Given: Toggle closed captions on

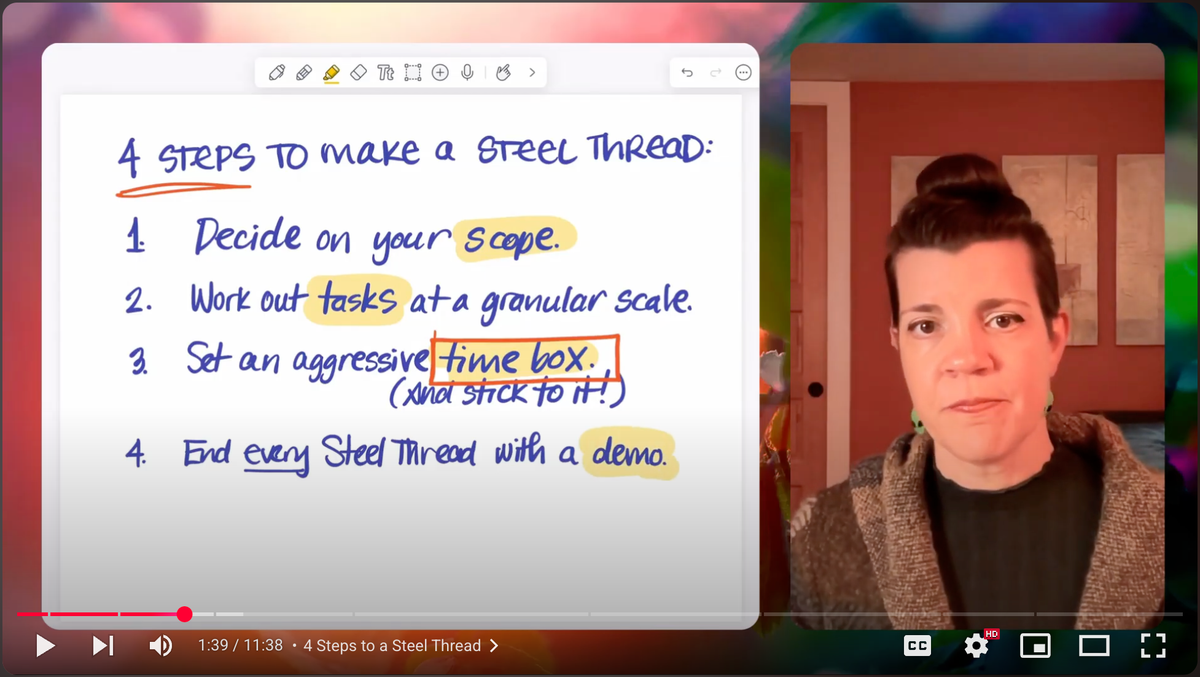Looking at the screenshot, I should pyautogui.click(x=917, y=646).
